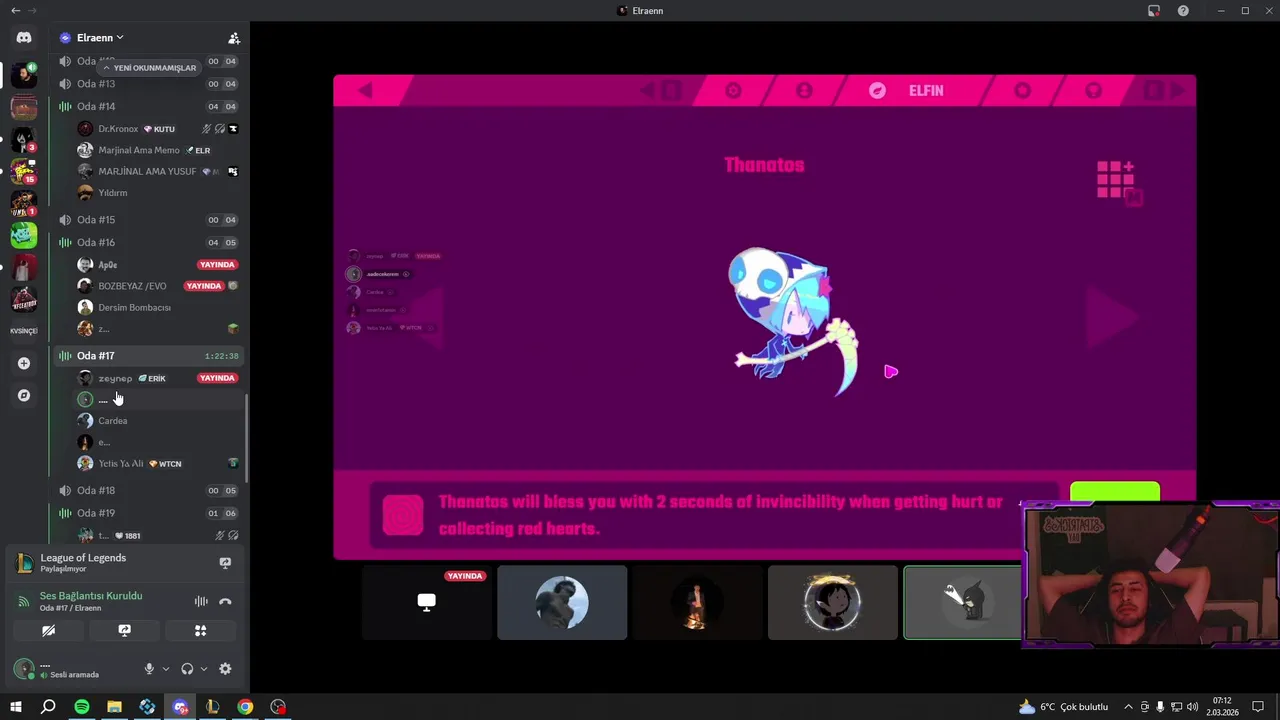Join voice channel Oda #14

pyautogui.click(x=148, y=106)
